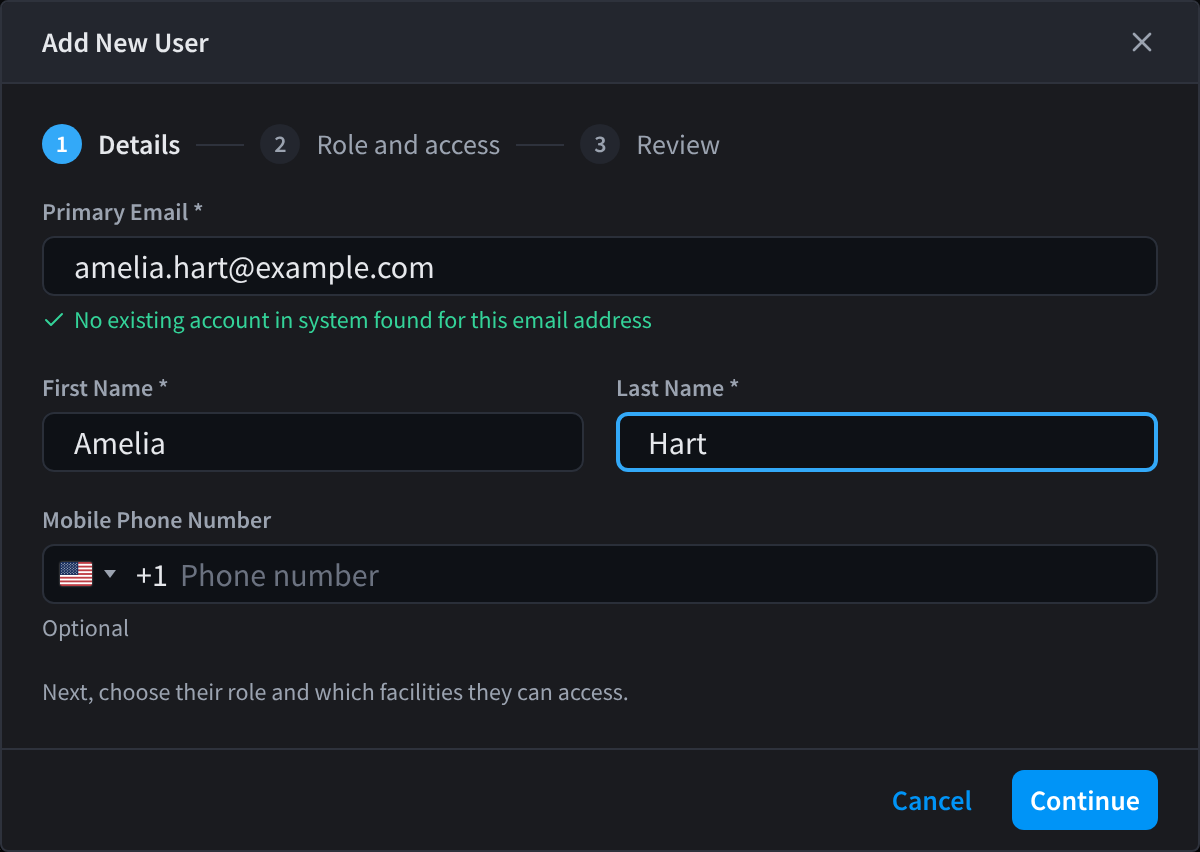Click the First Name field containing Amelia
Viewport: 1200px width, 852px height.
pos(313,442)
